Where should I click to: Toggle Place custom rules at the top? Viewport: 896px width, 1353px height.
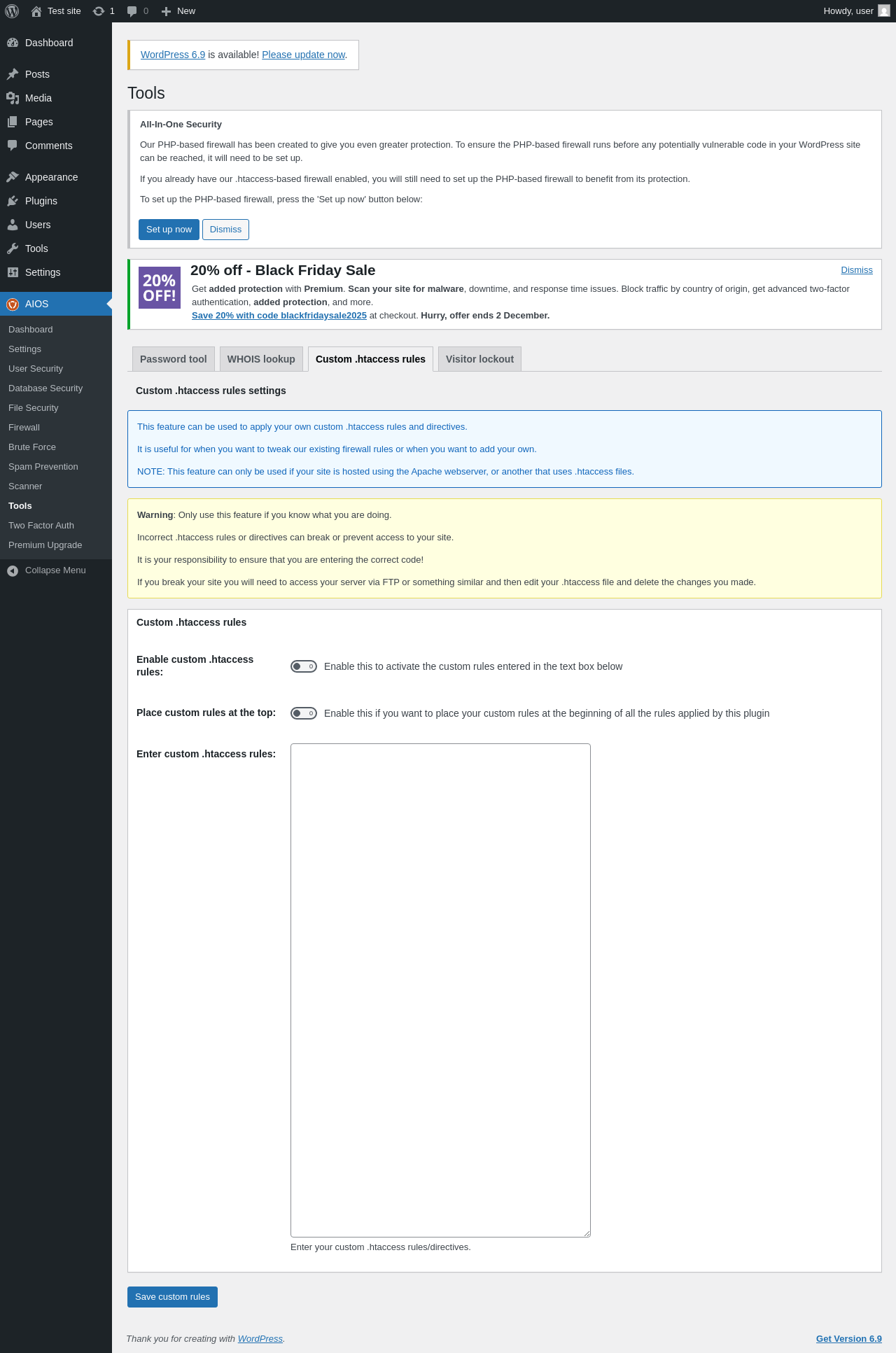304,713
